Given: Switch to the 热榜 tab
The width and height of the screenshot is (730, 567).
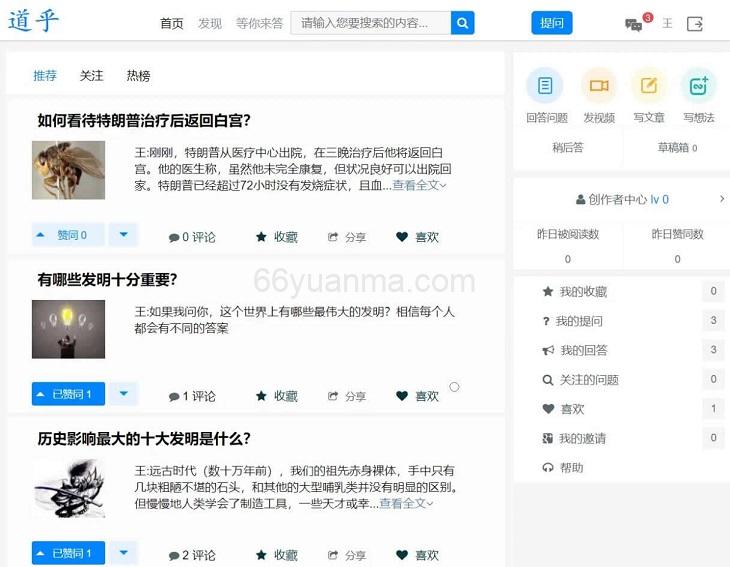Looking at the screenshot, I should (x=138, y=75).
